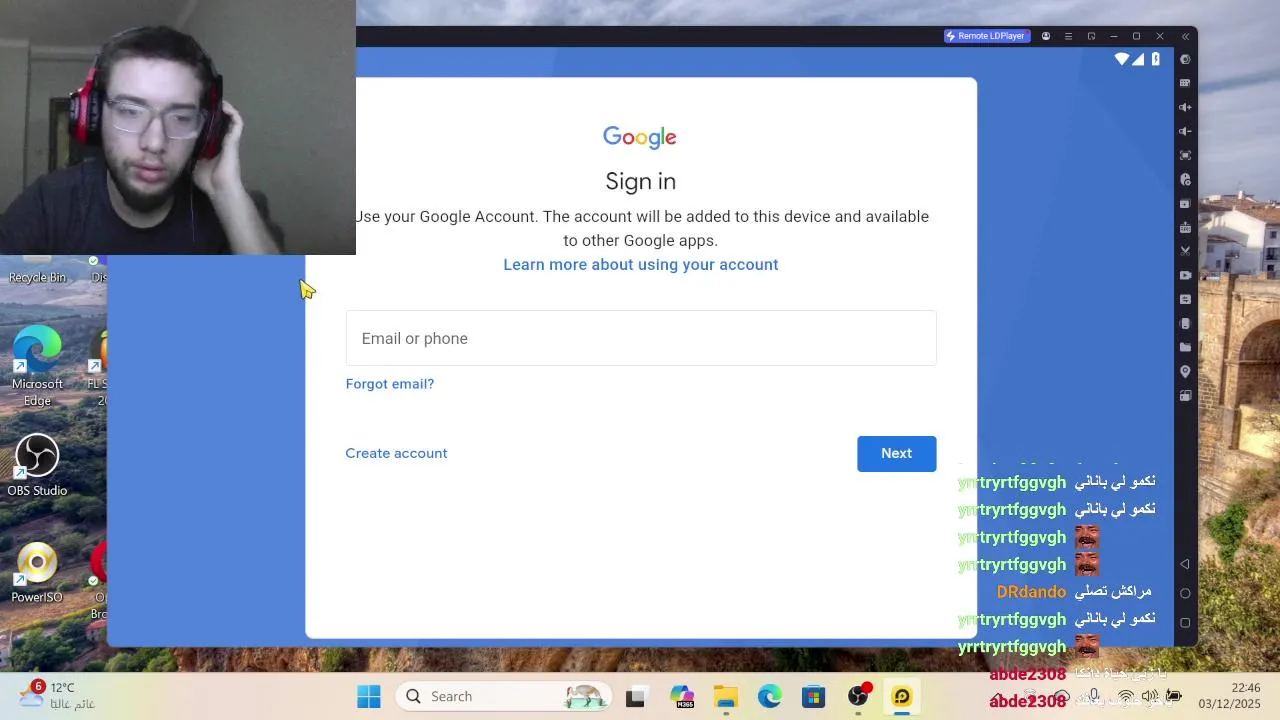Click taskbar Search box

(x=503, y=697)
